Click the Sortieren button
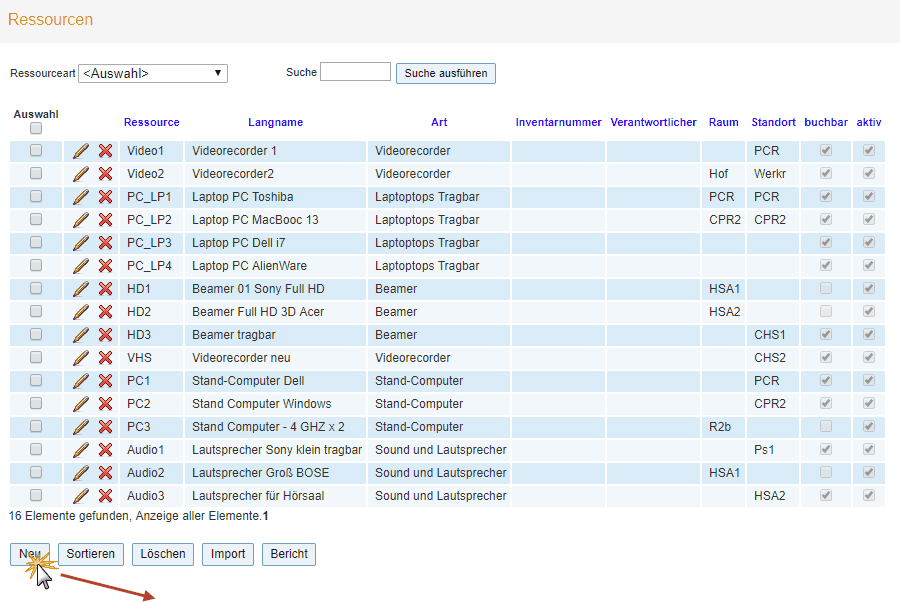The height and width of the screenshot is (602, 900). [x=91, y=554]
